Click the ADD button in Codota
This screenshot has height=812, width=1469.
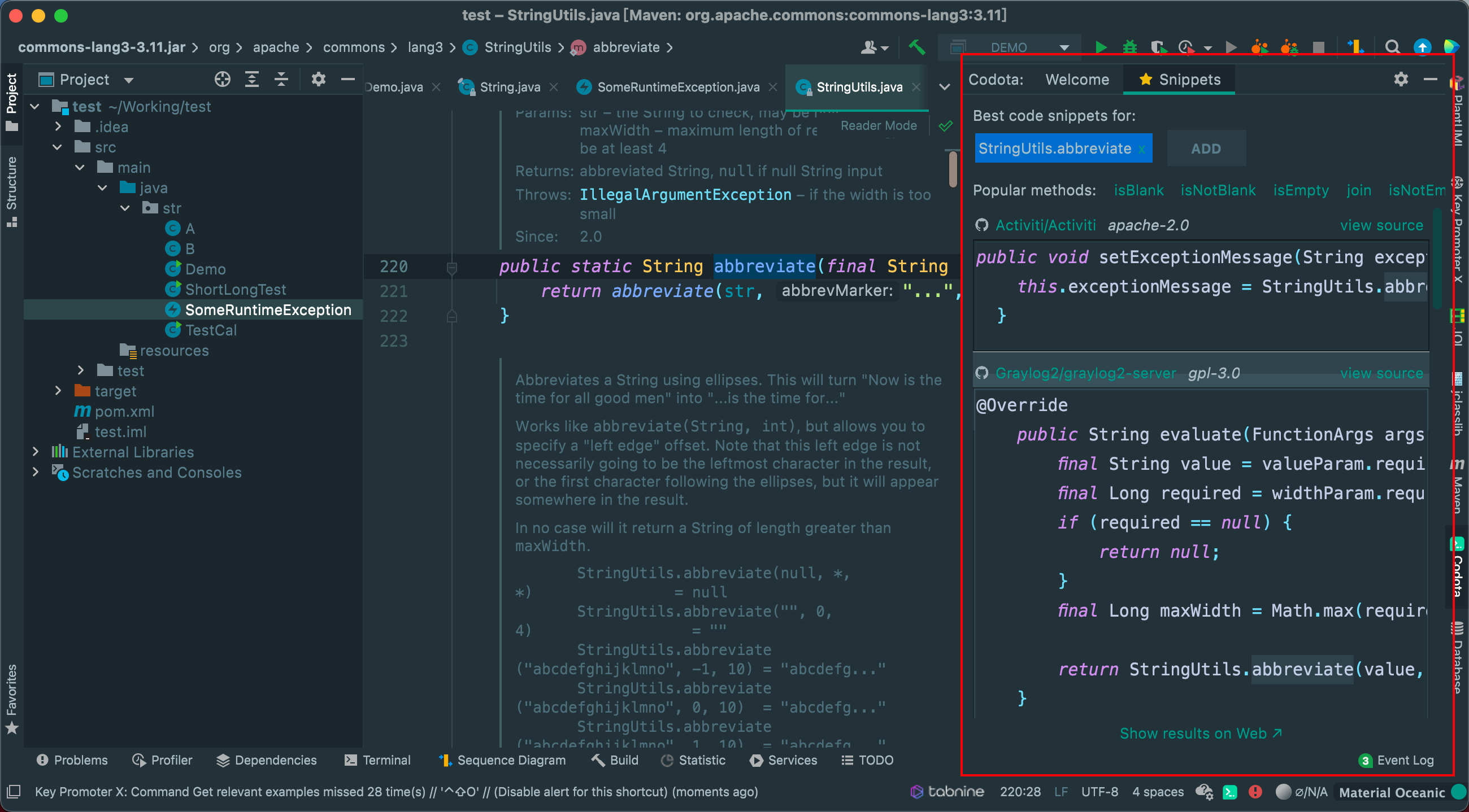[1206, 149]
